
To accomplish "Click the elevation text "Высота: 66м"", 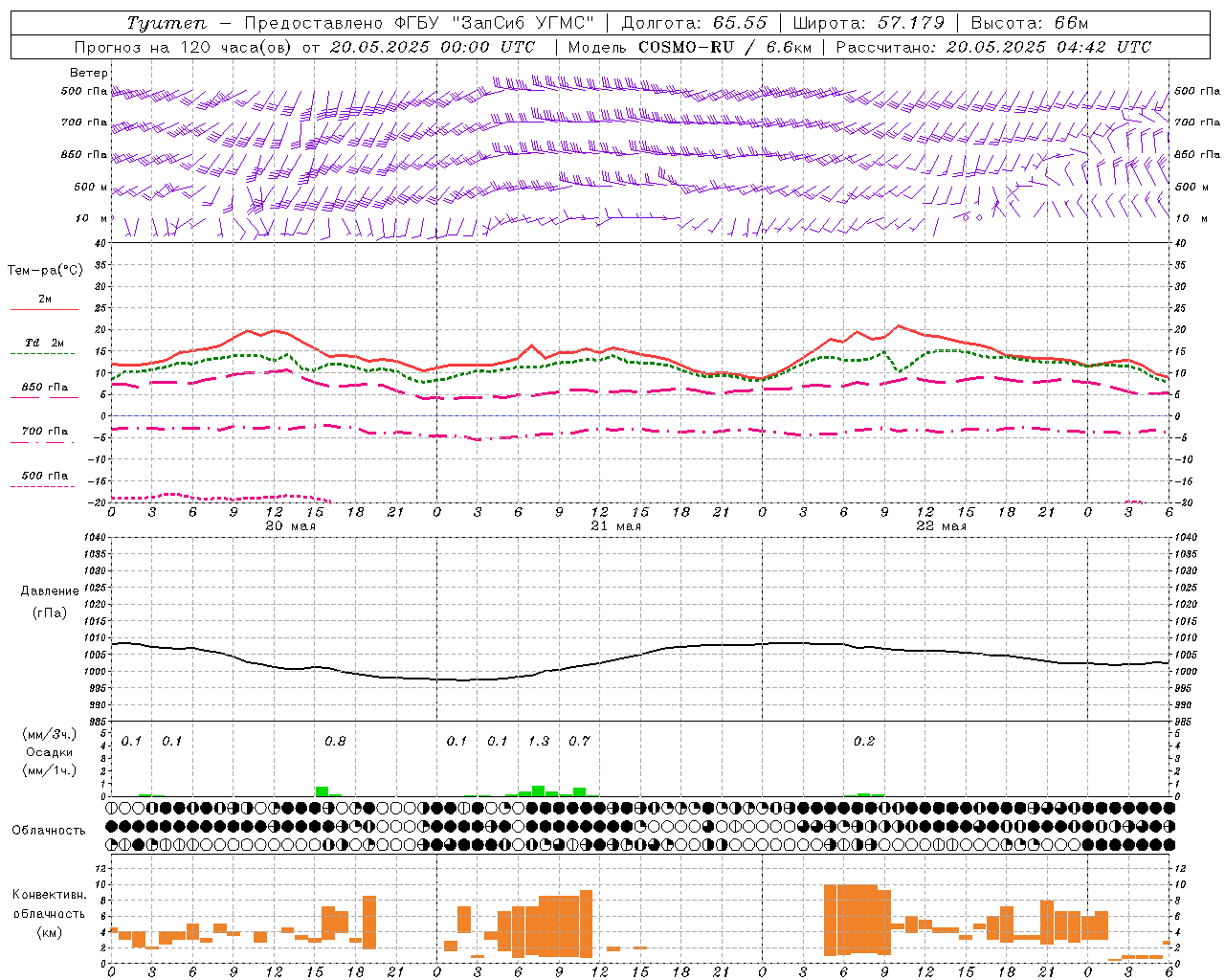I will pos(1030,23).
